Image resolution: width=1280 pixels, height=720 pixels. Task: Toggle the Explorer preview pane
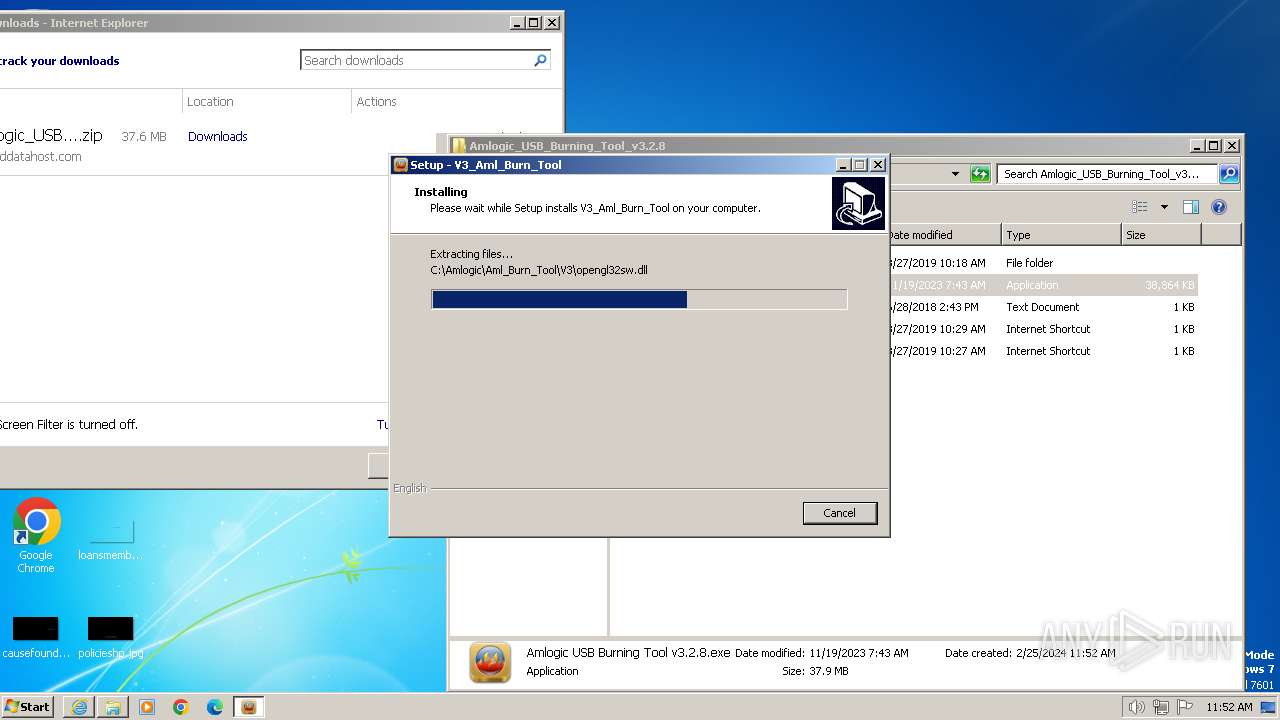coord(1191,207)
